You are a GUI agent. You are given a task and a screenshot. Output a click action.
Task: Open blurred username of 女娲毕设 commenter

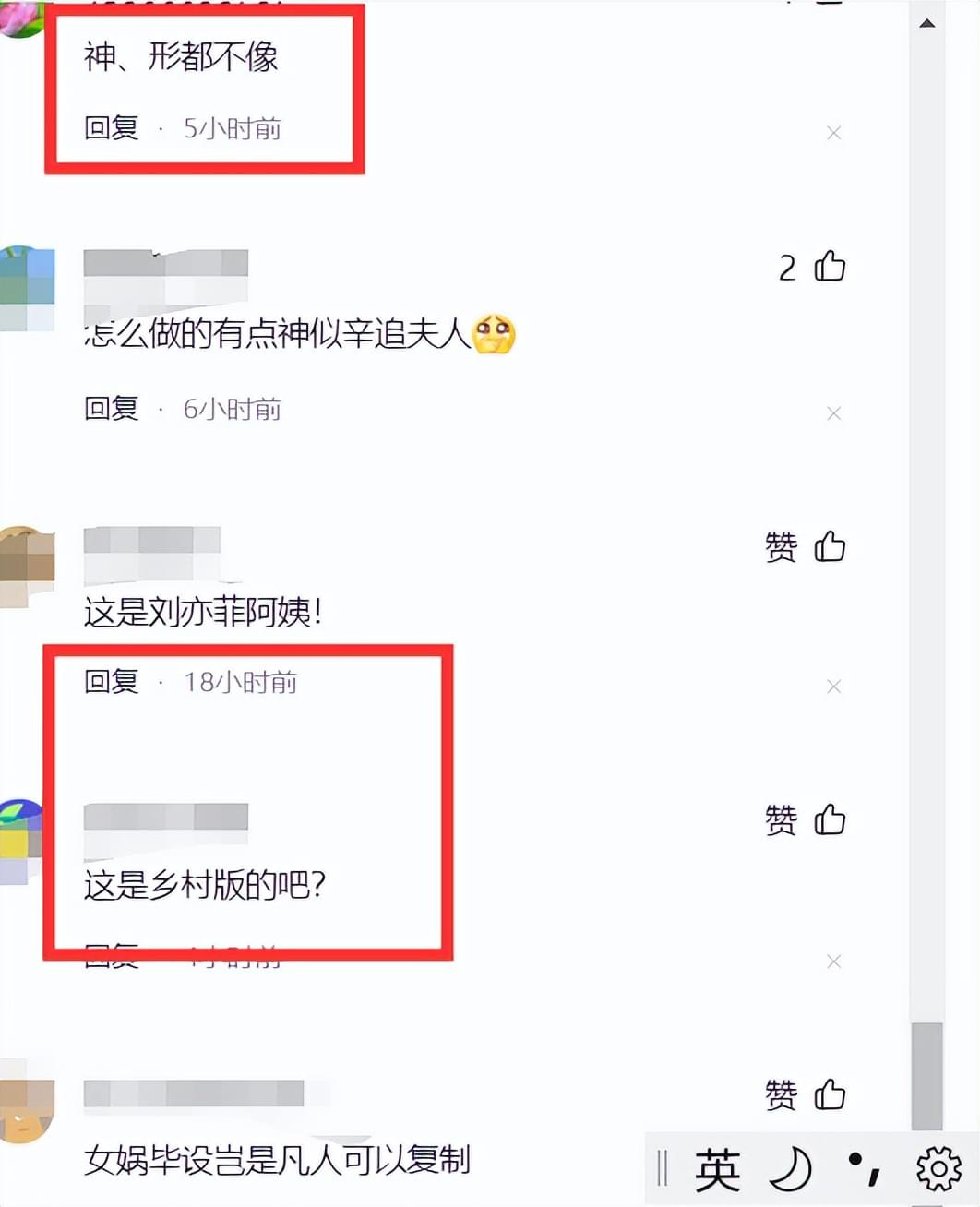(x=194, y=1093)
